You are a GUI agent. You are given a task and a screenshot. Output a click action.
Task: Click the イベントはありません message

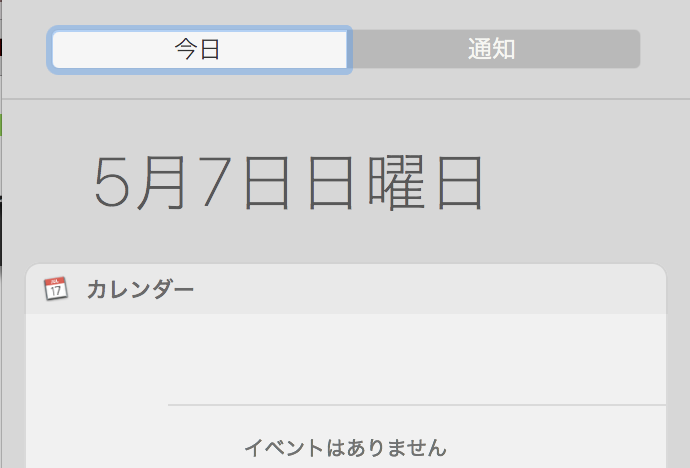[345, 448]
